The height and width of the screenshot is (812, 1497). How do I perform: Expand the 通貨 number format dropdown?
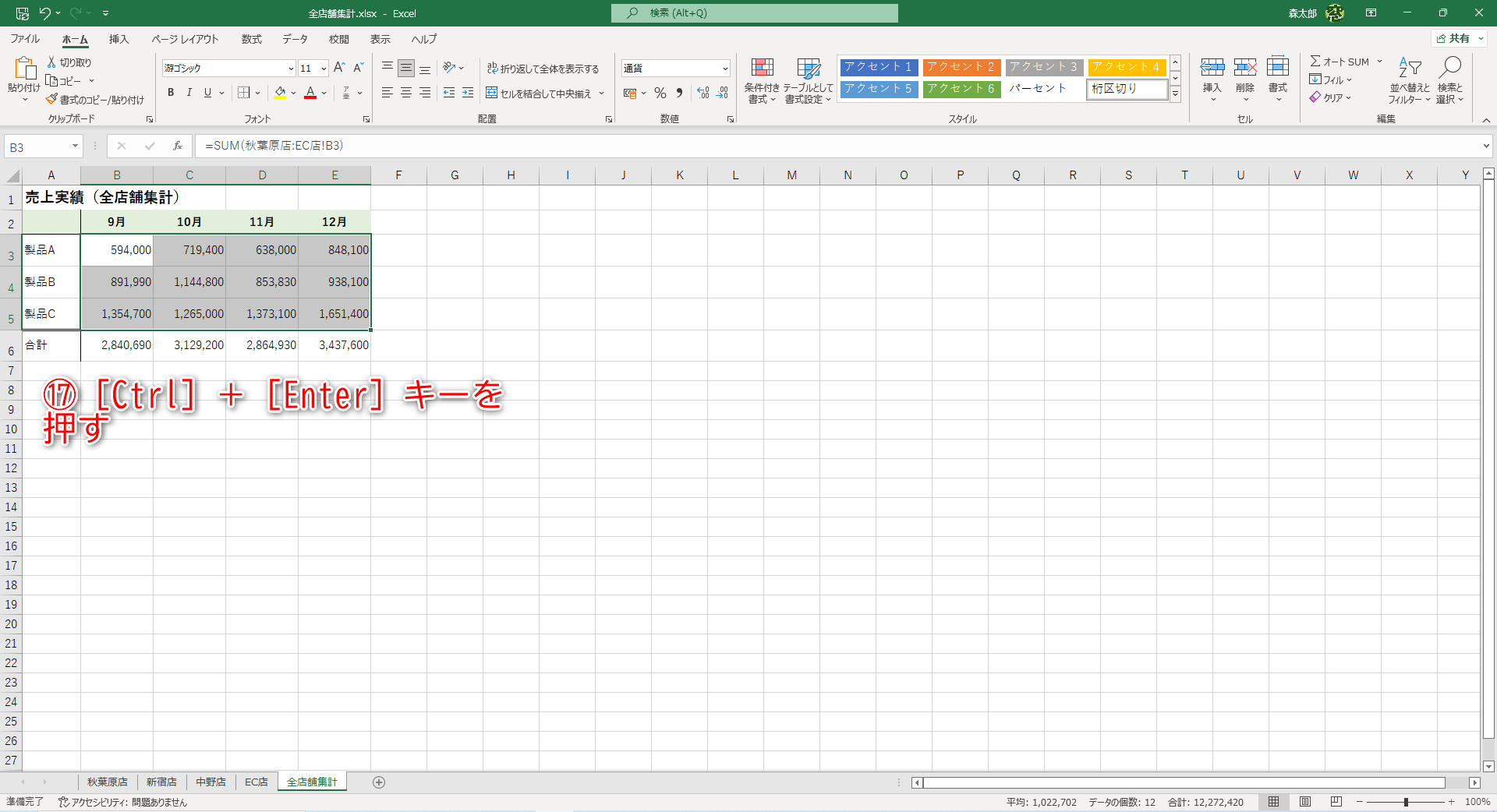coord(724,68)
